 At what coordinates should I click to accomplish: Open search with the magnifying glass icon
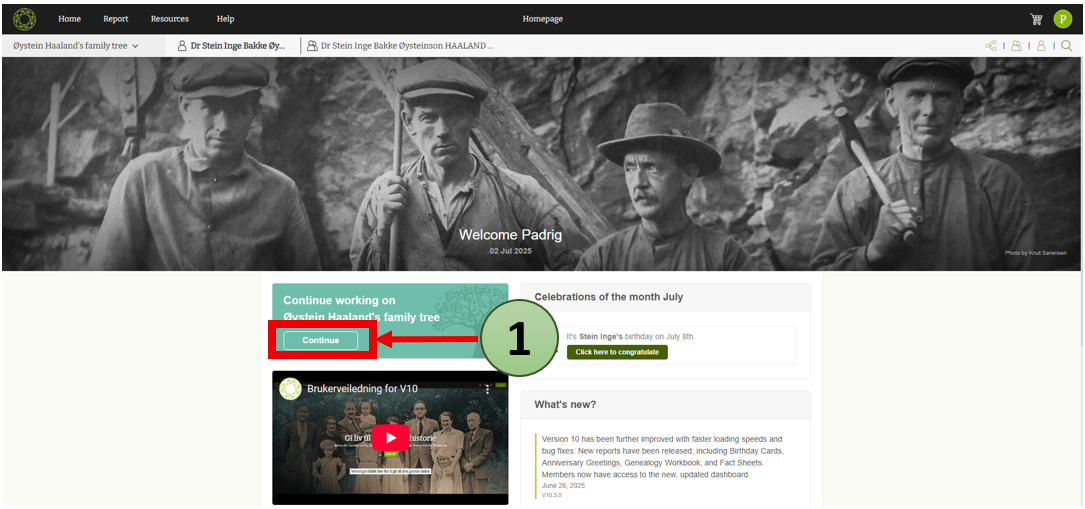[x=1066, y=46]
